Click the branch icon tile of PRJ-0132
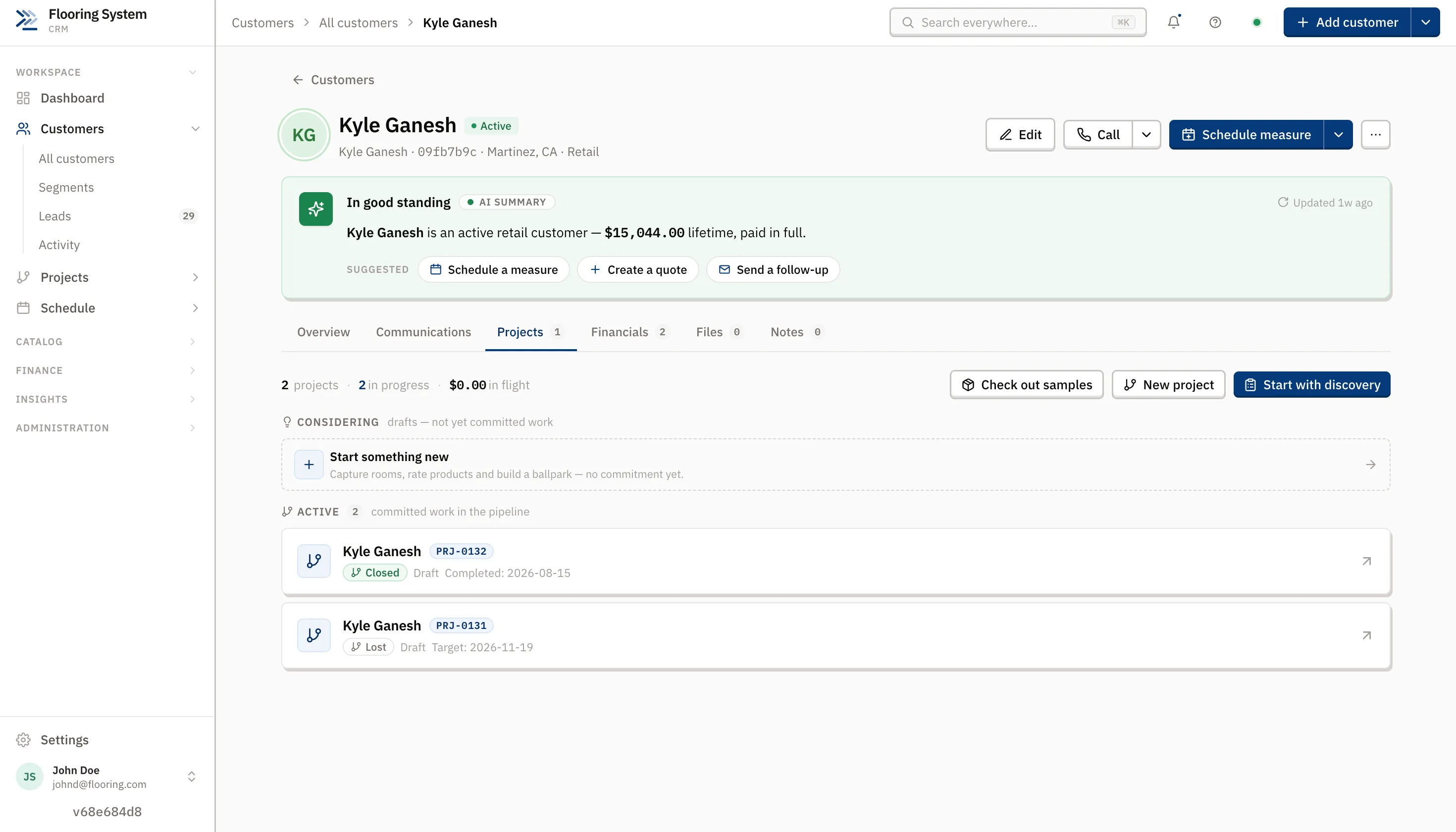Image resolution: width=1456 pixels, height=832 pixels. coord(313,561)
